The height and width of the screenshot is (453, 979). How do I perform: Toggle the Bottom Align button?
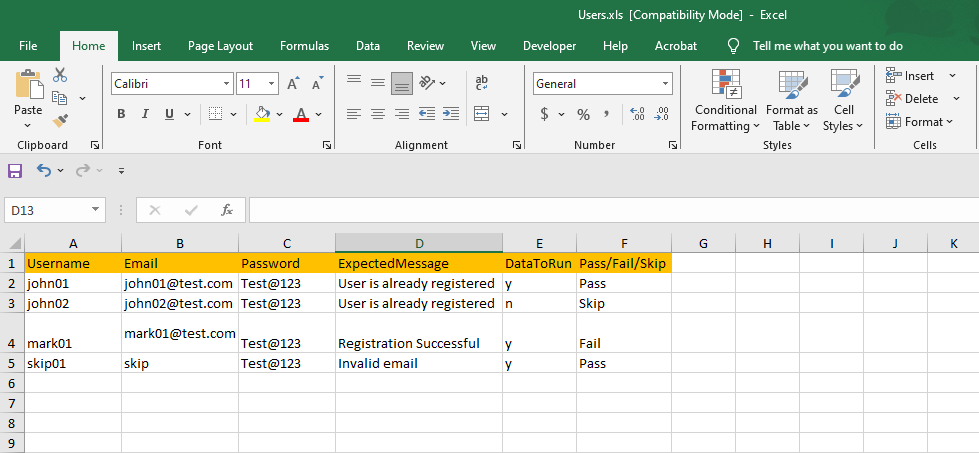(x=402, y=83)
